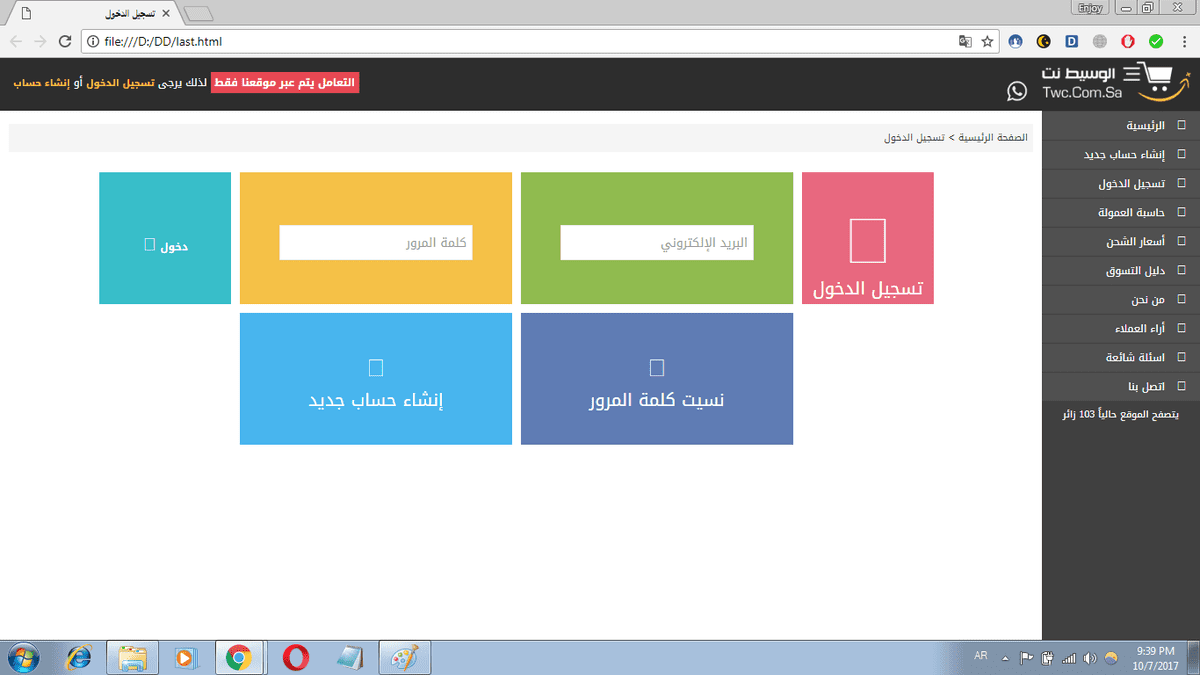Open the blue mosque extension icon
Screen dimensions: 1200x675
click(1016, 42)
